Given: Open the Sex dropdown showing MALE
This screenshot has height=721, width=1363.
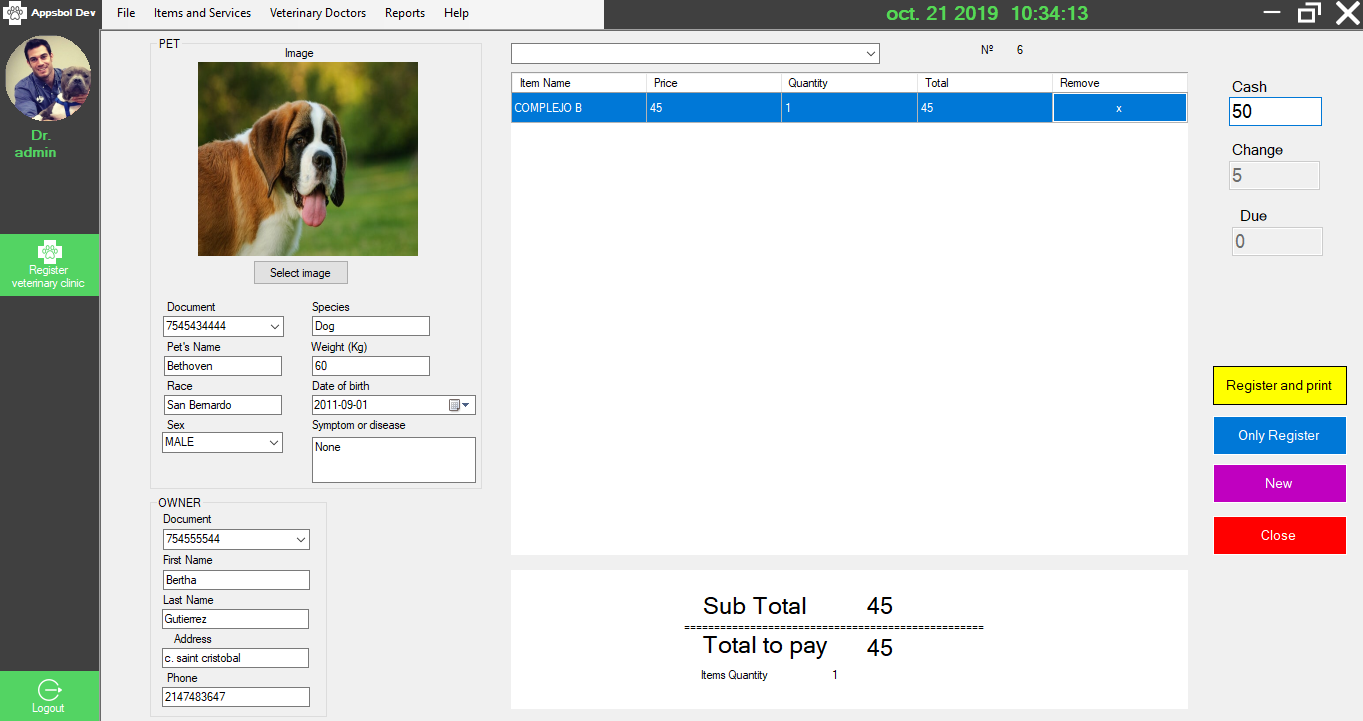Looking at the screenshot, I should (272, 442).
